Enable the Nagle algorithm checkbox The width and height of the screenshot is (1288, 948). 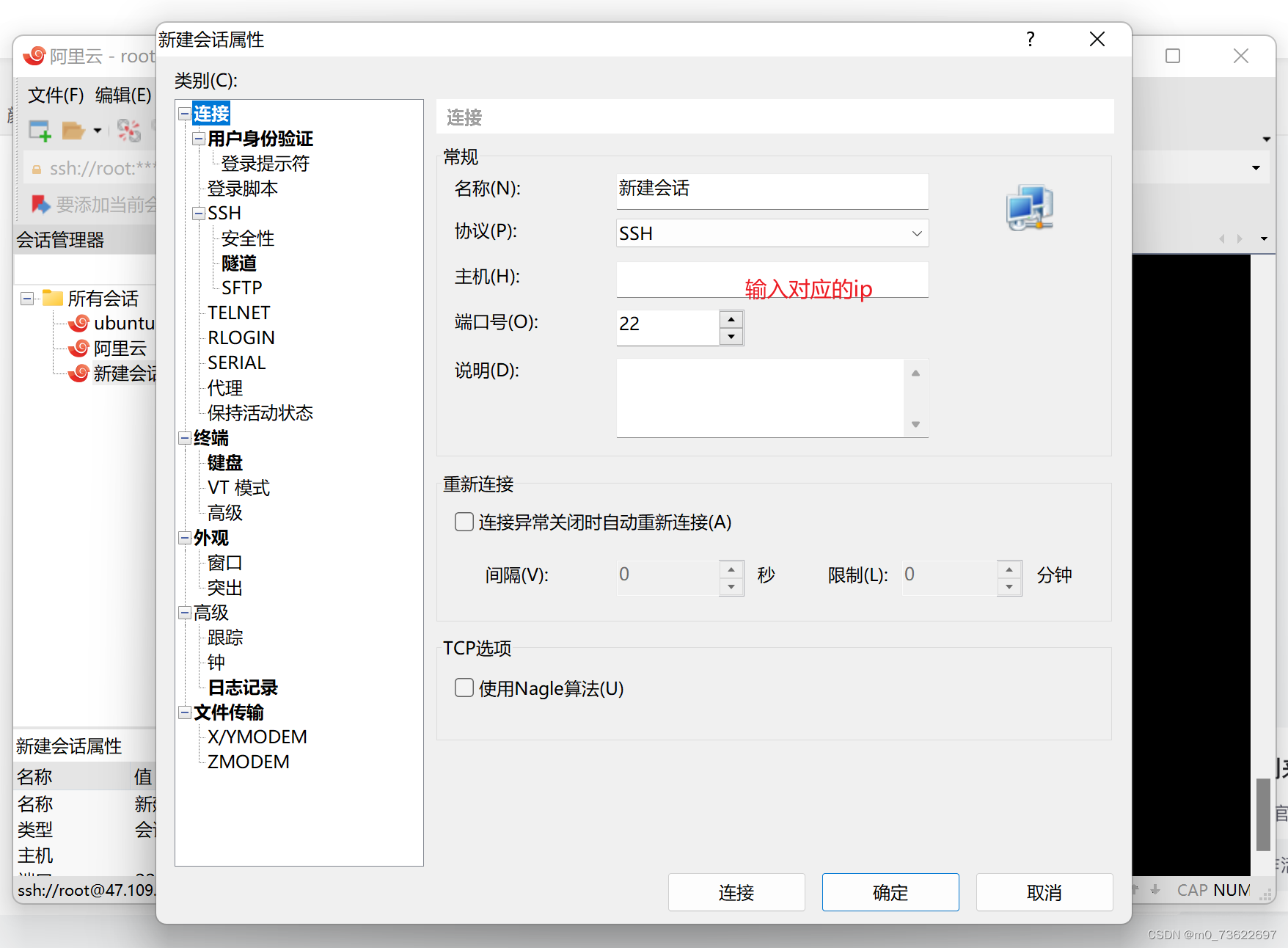click(x=464, y=688)
